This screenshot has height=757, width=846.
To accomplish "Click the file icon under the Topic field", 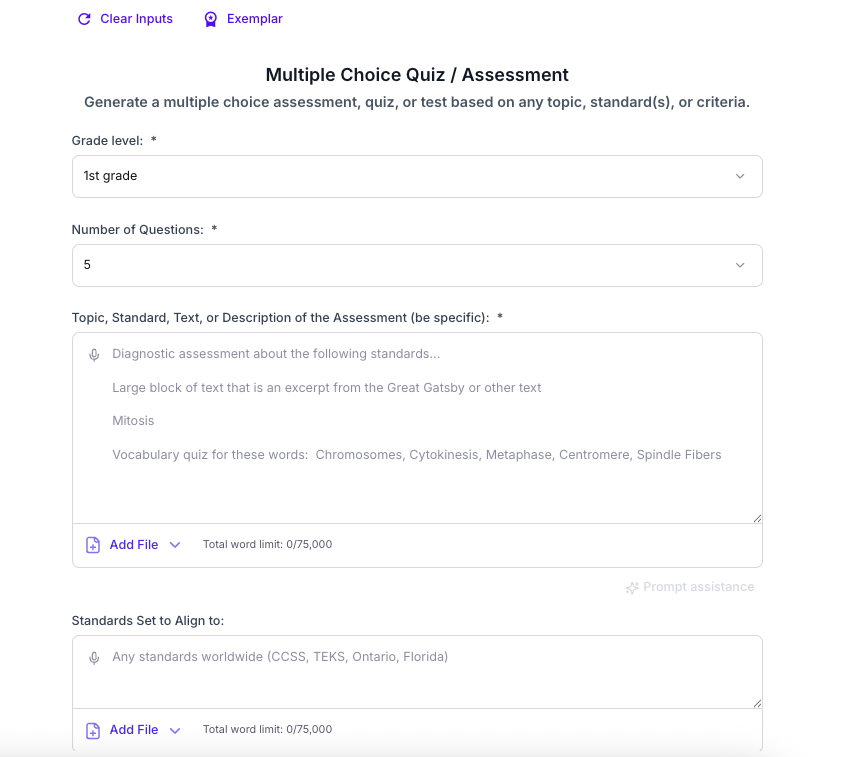I will click(93, 545).
